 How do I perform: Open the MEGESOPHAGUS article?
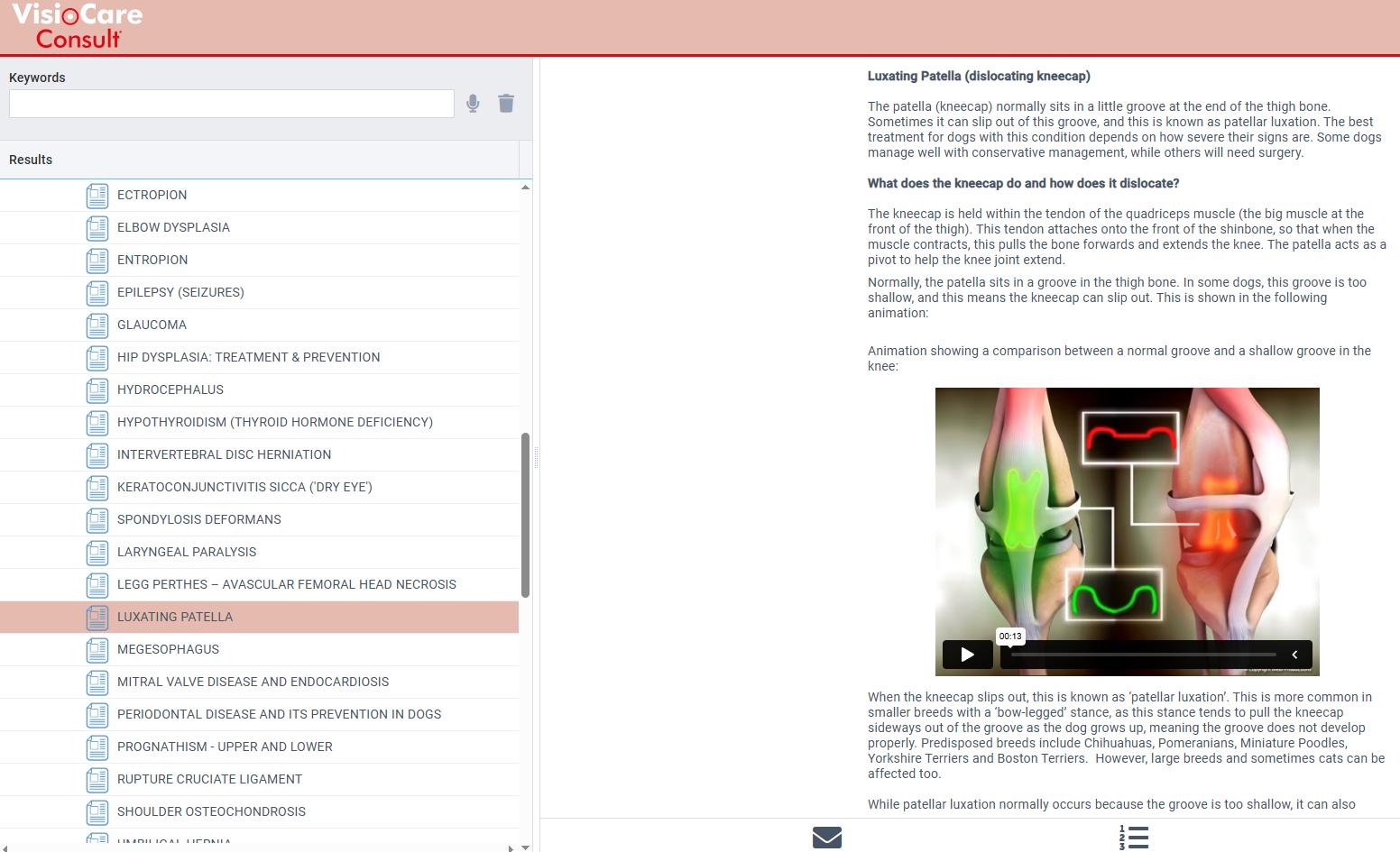[168, 649]
